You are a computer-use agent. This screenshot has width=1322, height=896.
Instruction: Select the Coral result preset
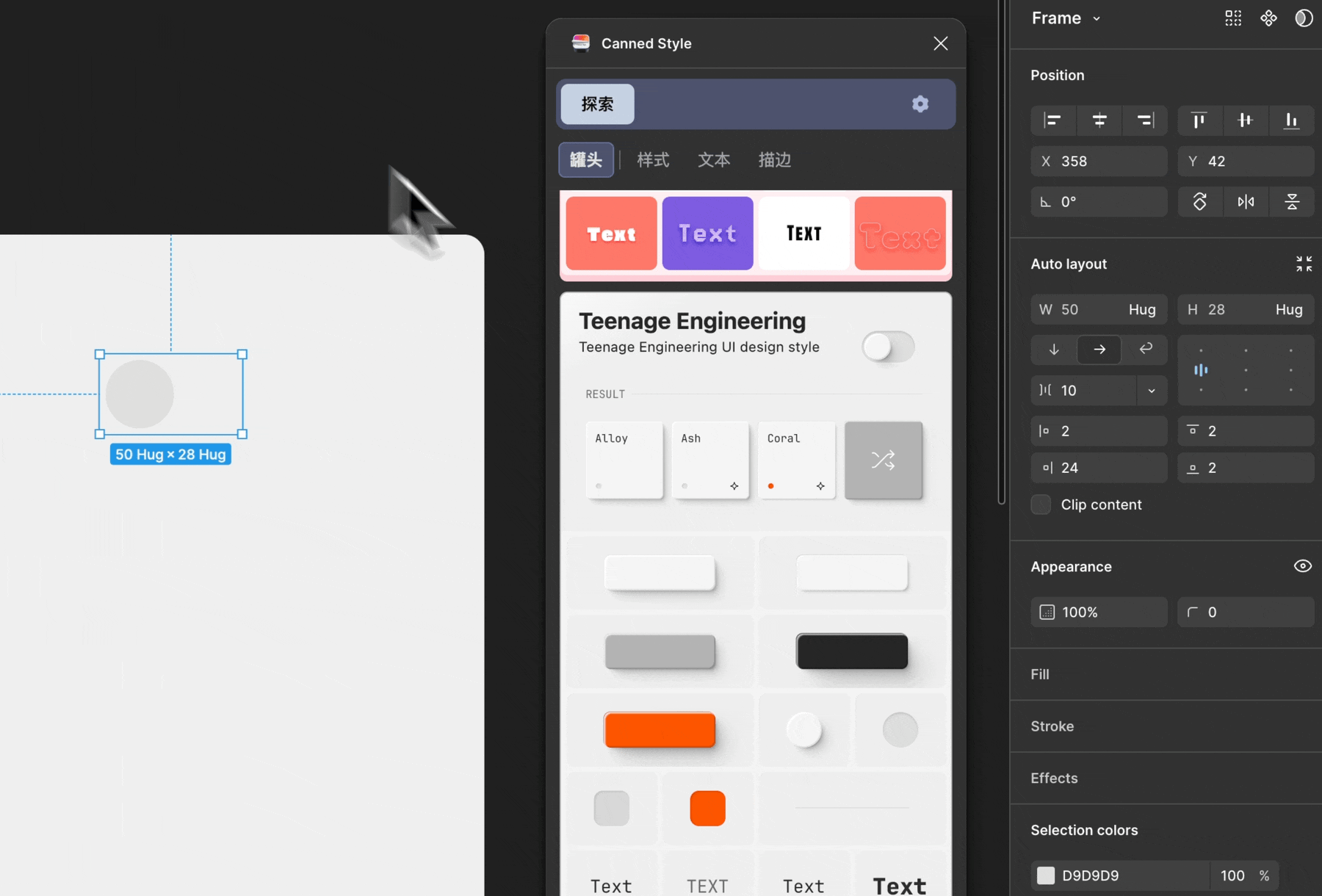coord(796,460)
